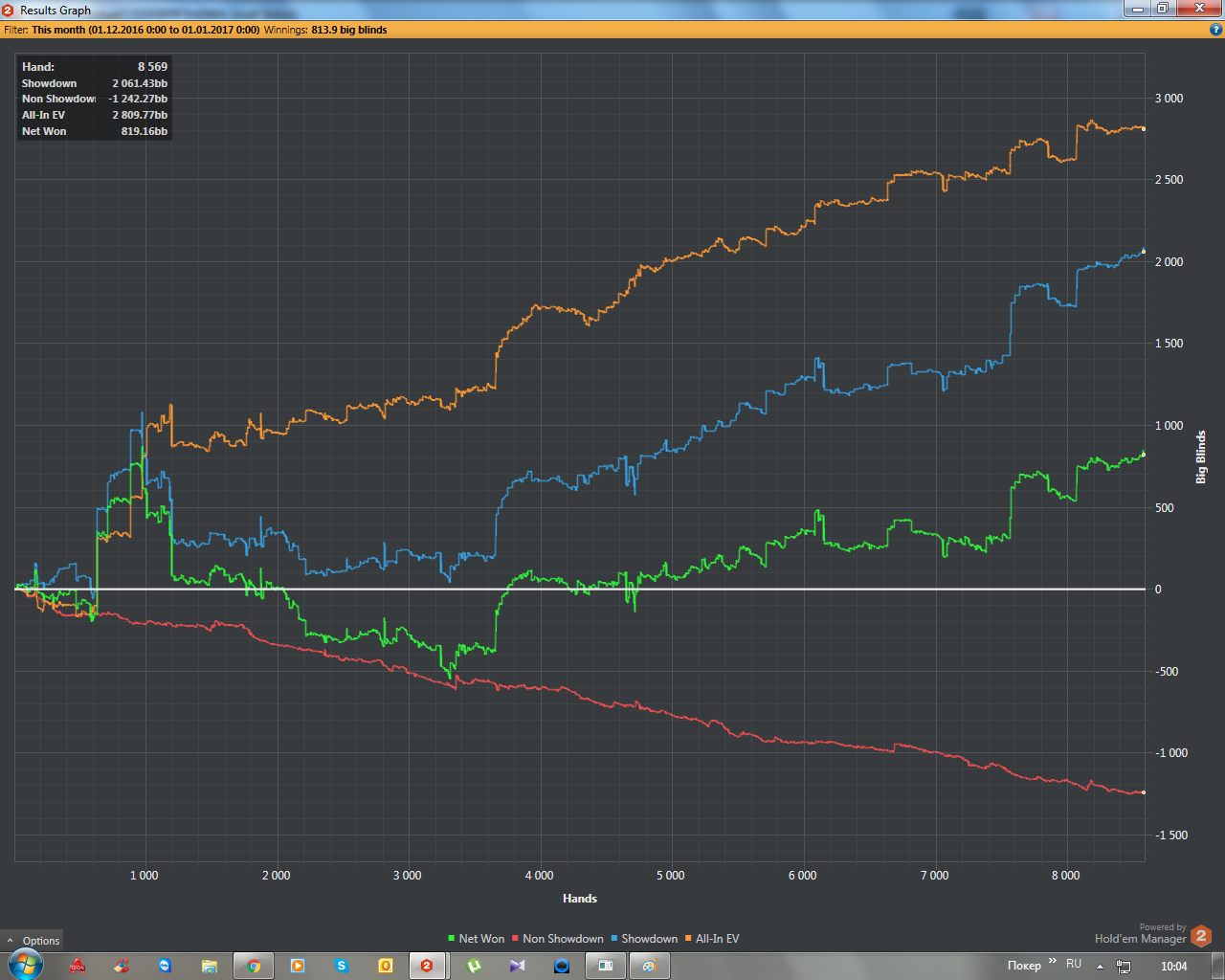
Task: Switch the RU input language indicator
Action: [1074, 964]
